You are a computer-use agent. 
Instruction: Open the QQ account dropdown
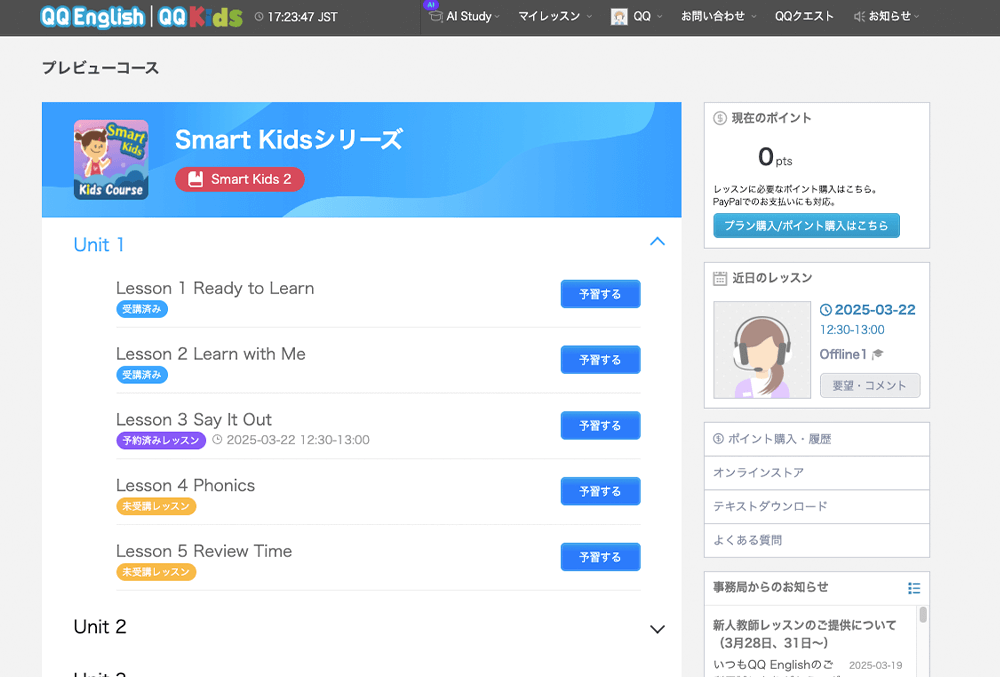pos(636,17)
